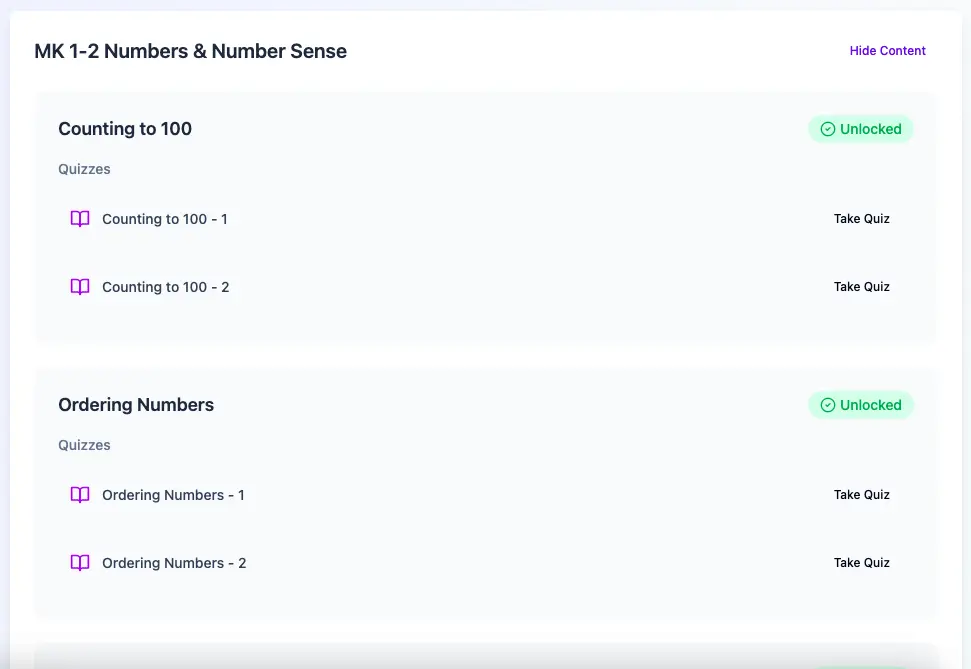This screenshot has height=669, width=971.
Task: Click Unlocked label text for Ordering Numbers
Action: point(871,405)
